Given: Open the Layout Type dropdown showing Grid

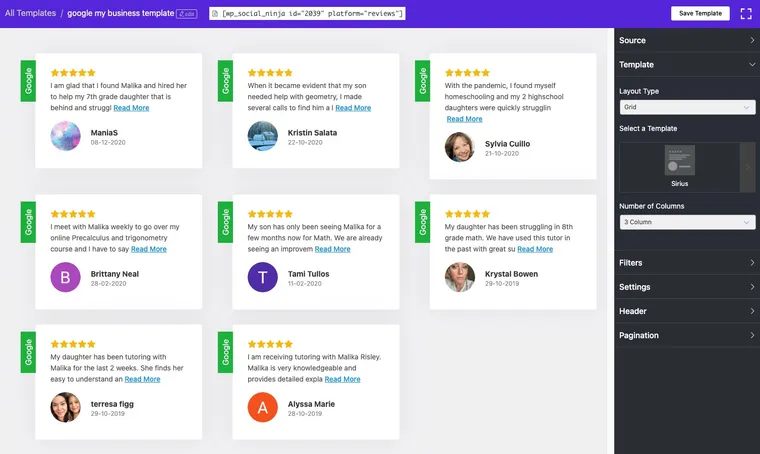Looking at the screenshot, I should [687, 107].
